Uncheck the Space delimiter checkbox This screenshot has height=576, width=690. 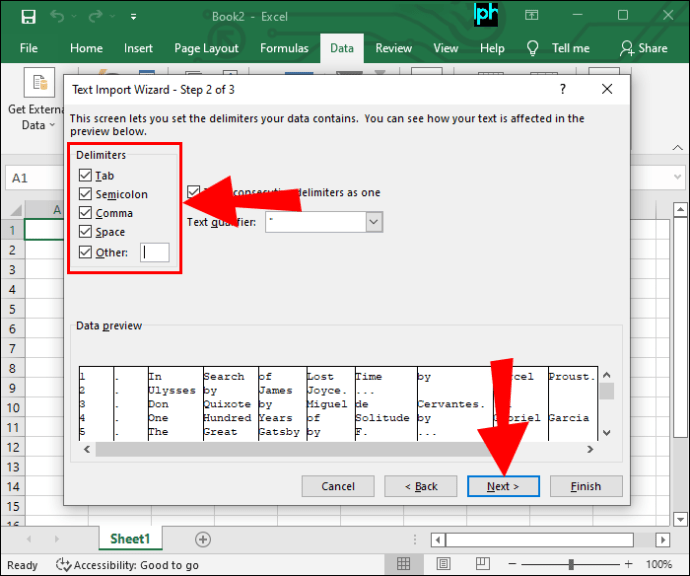click(85, 231)
